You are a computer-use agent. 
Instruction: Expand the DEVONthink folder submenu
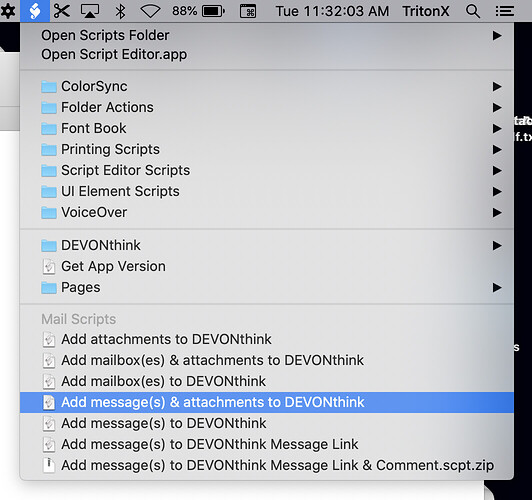coord(267,245)
